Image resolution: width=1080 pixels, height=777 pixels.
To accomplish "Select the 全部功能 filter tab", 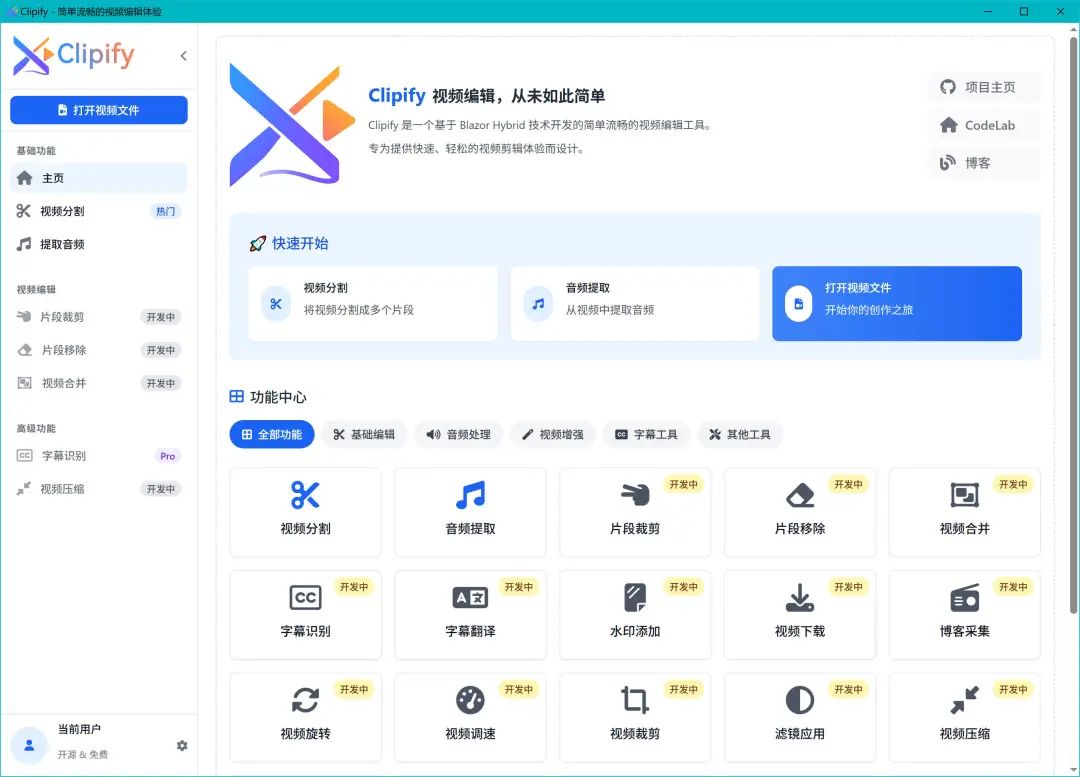I will click(272, 435).
